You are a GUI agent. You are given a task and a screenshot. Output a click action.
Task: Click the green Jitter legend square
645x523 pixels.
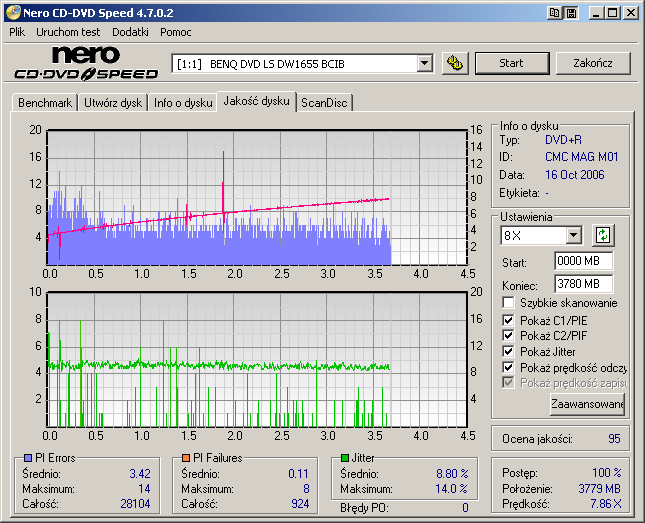[345, 458]
